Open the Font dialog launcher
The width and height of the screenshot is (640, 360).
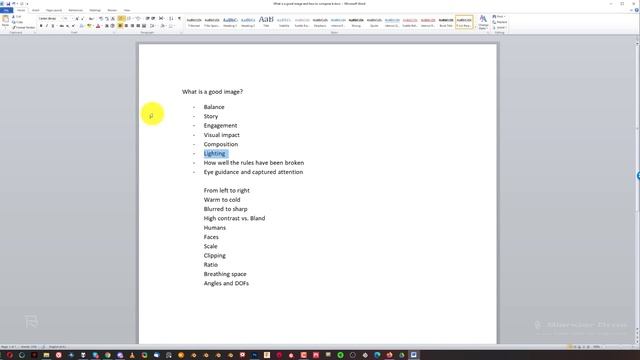[x=113, y=32]
